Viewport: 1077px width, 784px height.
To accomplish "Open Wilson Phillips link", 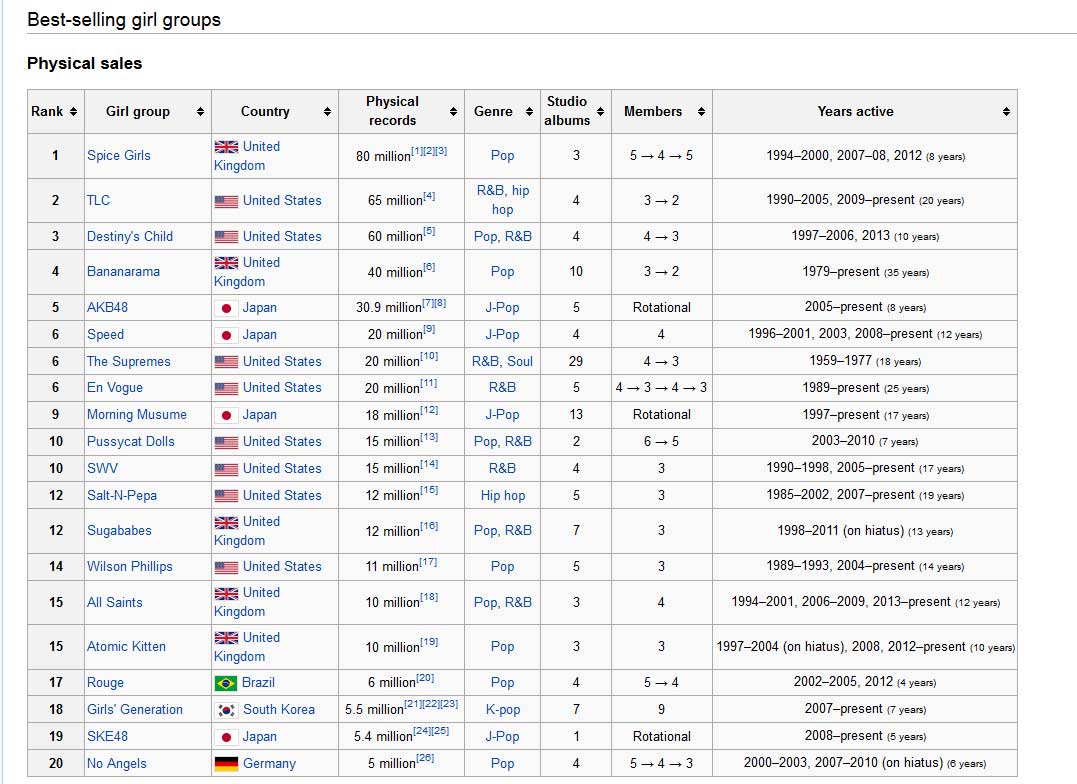I will [x=130, y=567].
